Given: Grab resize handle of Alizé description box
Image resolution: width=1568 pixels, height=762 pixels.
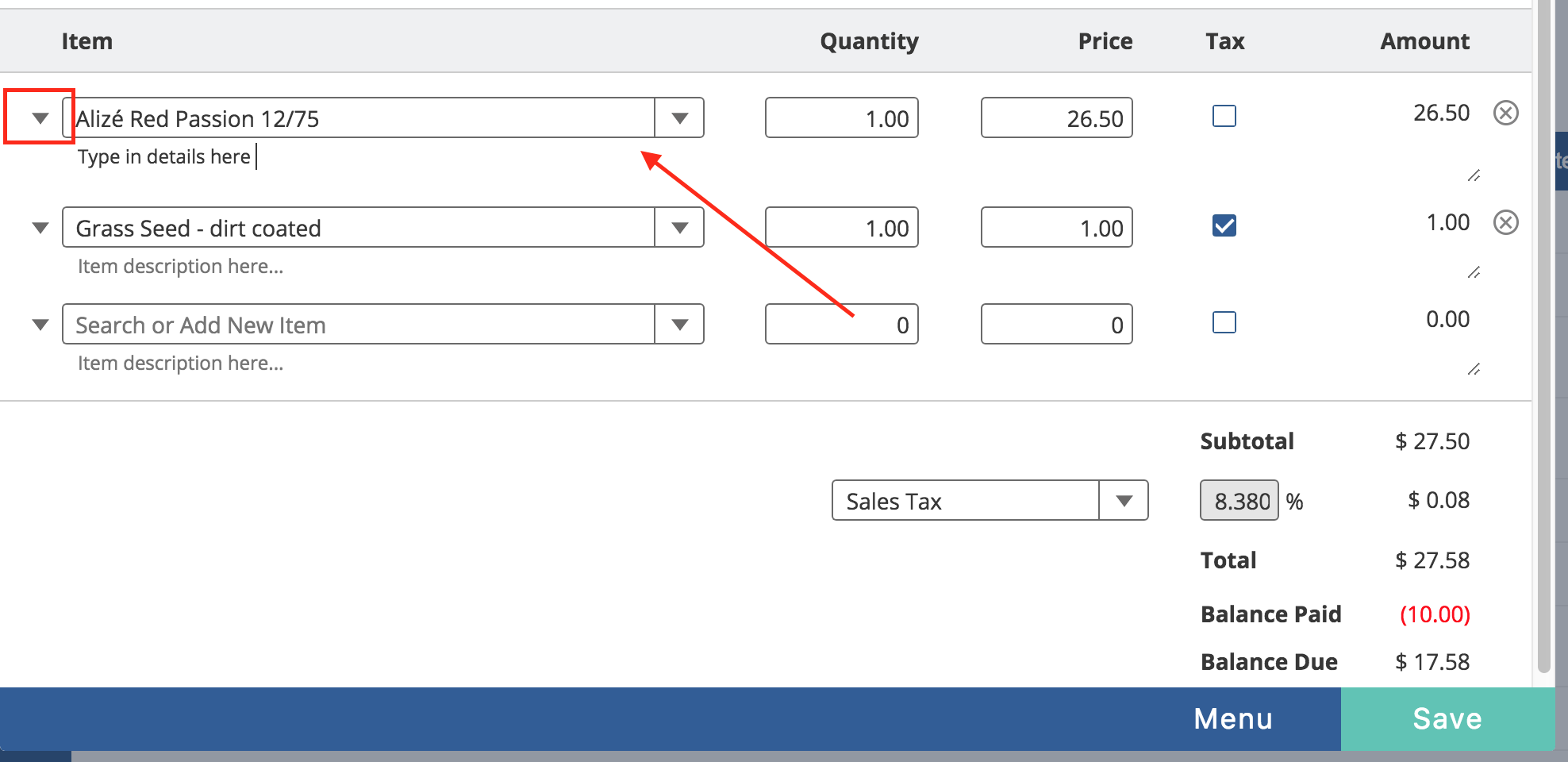Looking at the screenshot, I should click(x=1474, y=175).
